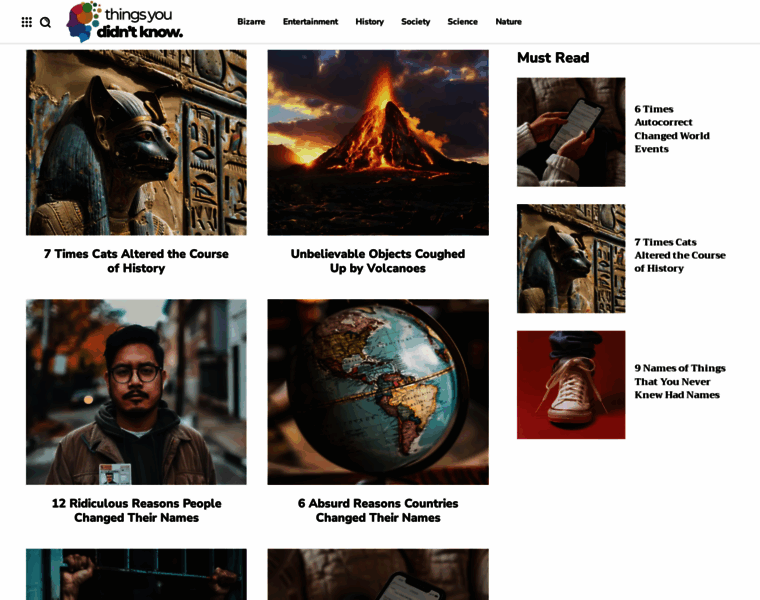
Task: Open '9 Names of Things' sidebar article
Action: click(x=679, y=381)
